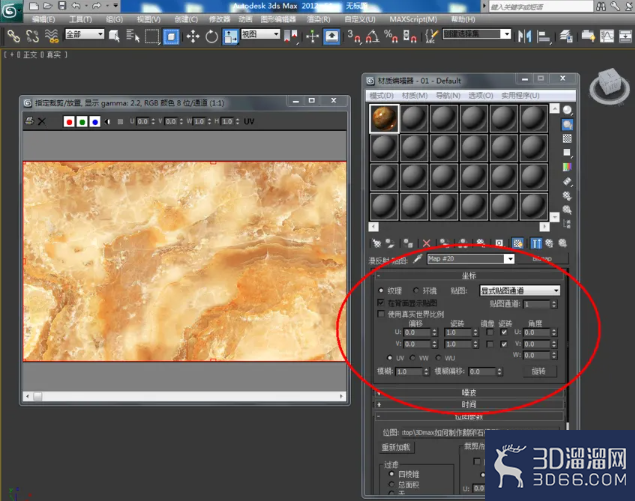
Task: Enable 使用真实世界比例 checkbox
Action: tap(381, 314)
